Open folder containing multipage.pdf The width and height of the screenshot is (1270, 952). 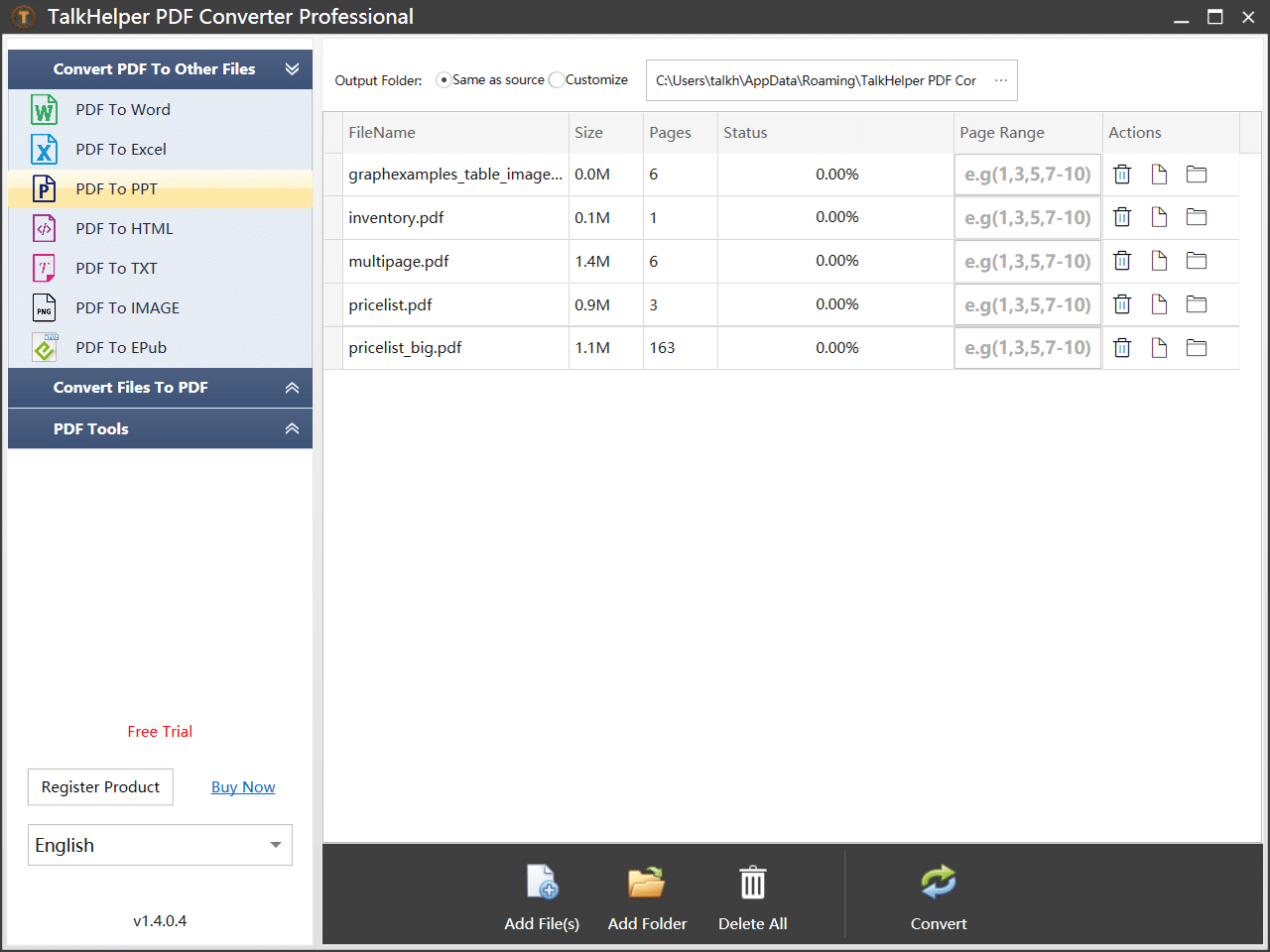click(1197, 261)
